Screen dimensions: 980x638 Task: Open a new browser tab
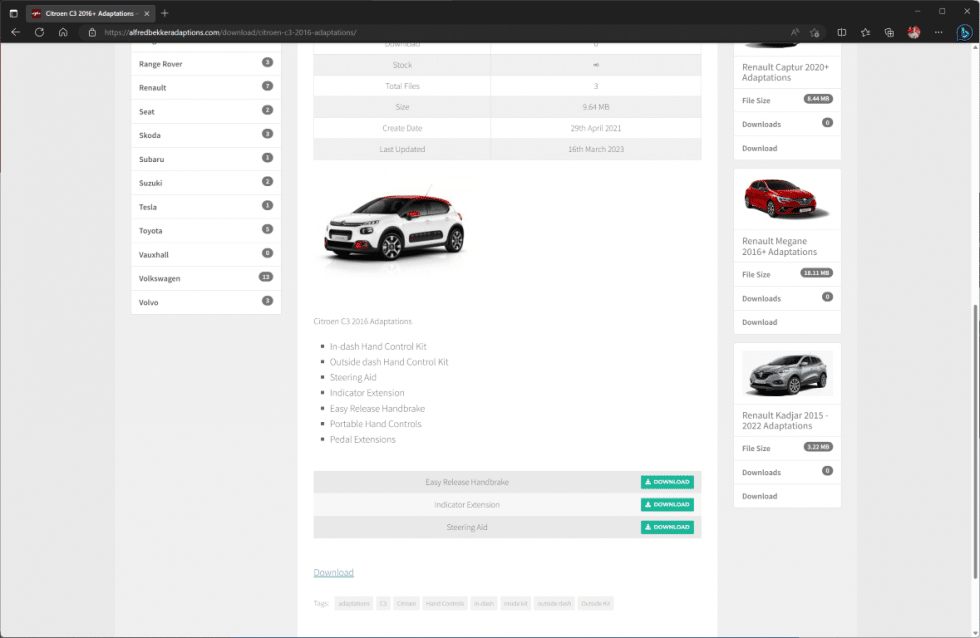163,13
